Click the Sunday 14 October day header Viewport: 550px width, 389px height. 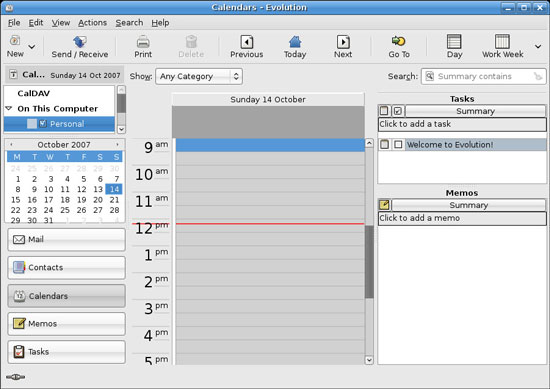click(268, 100)
